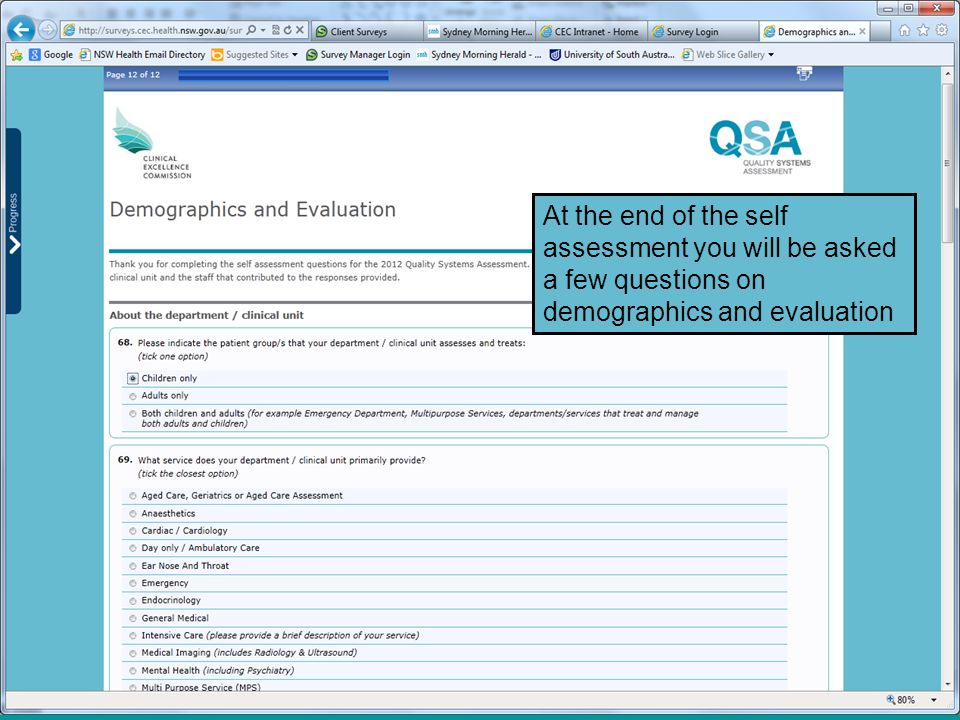The width and height of the screenshot is (960, 720).
Task: Choose Cardiac / Cardiology option
Action: click(133, 531)
